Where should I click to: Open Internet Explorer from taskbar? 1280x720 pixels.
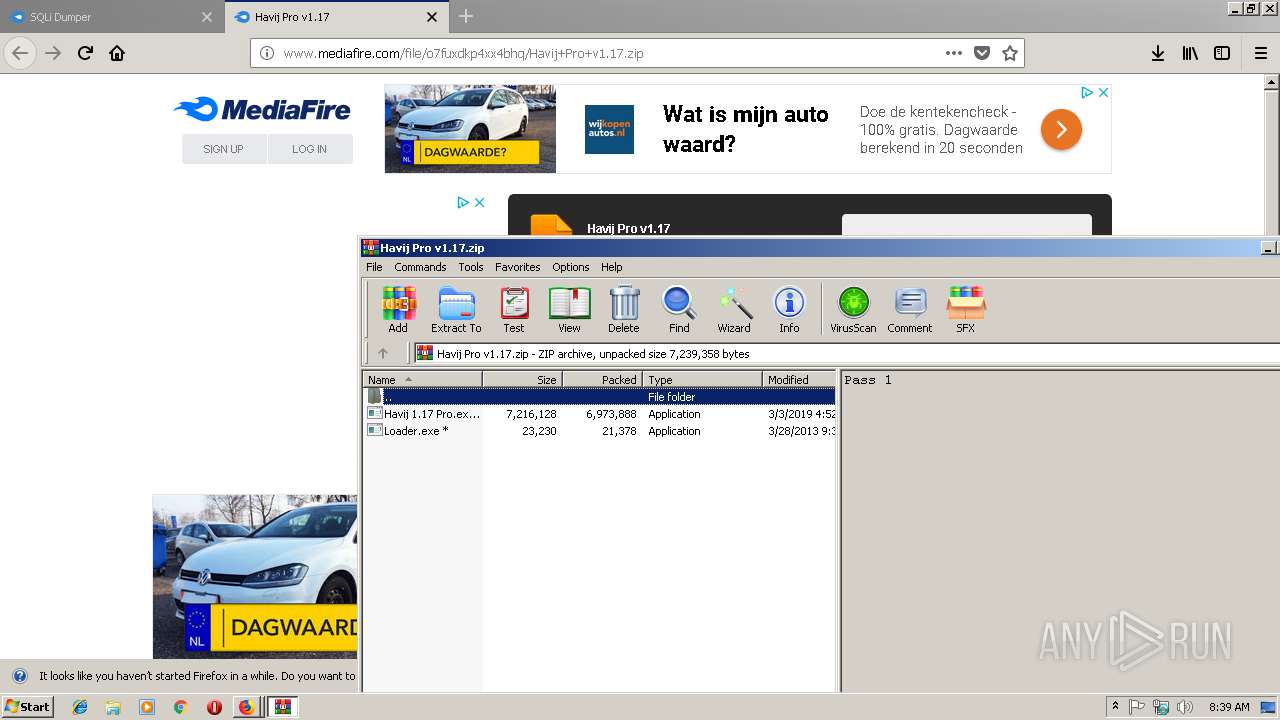(80, 707)
